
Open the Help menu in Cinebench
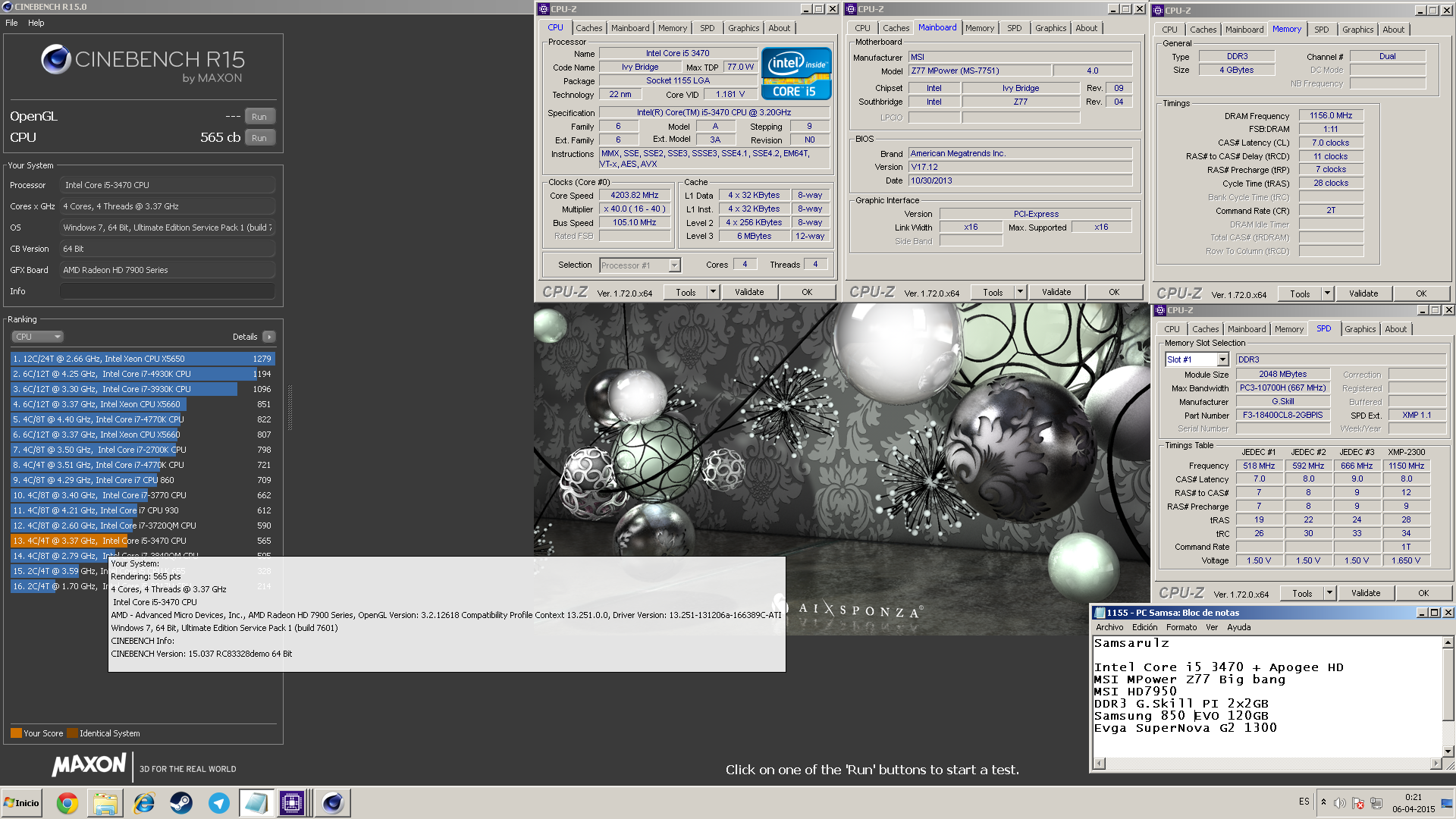[36, 23]
